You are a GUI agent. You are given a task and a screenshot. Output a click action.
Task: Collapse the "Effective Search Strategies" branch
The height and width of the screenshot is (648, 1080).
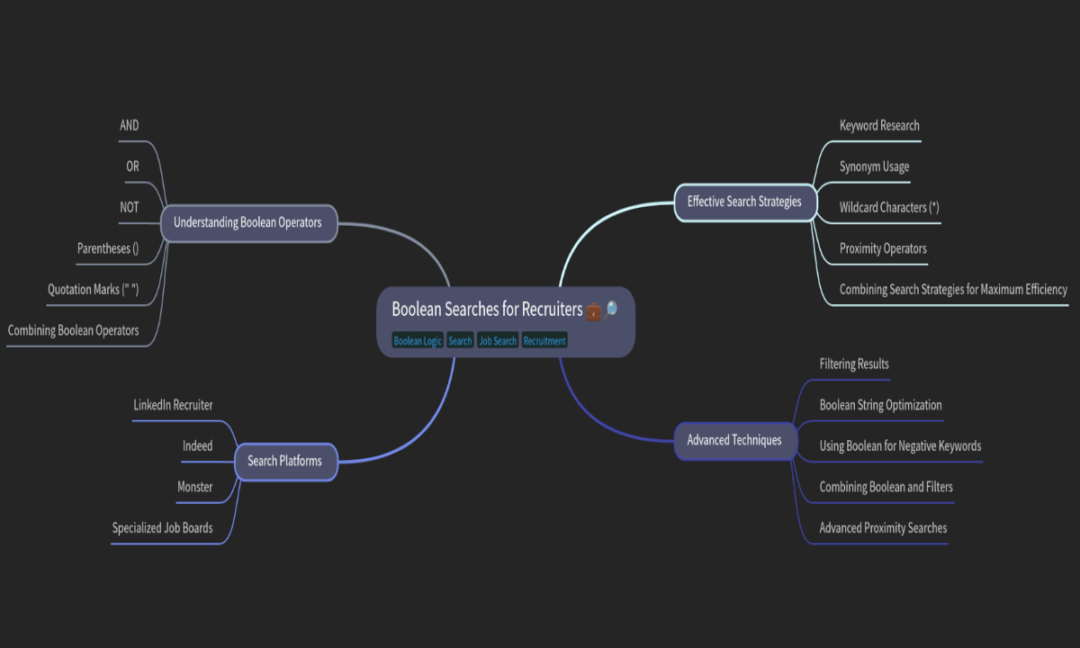tap(744, 201)
